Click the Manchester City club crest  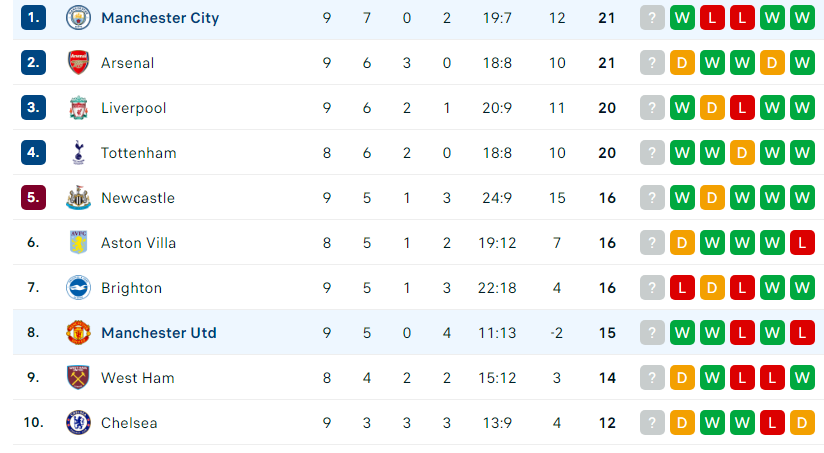78,18
